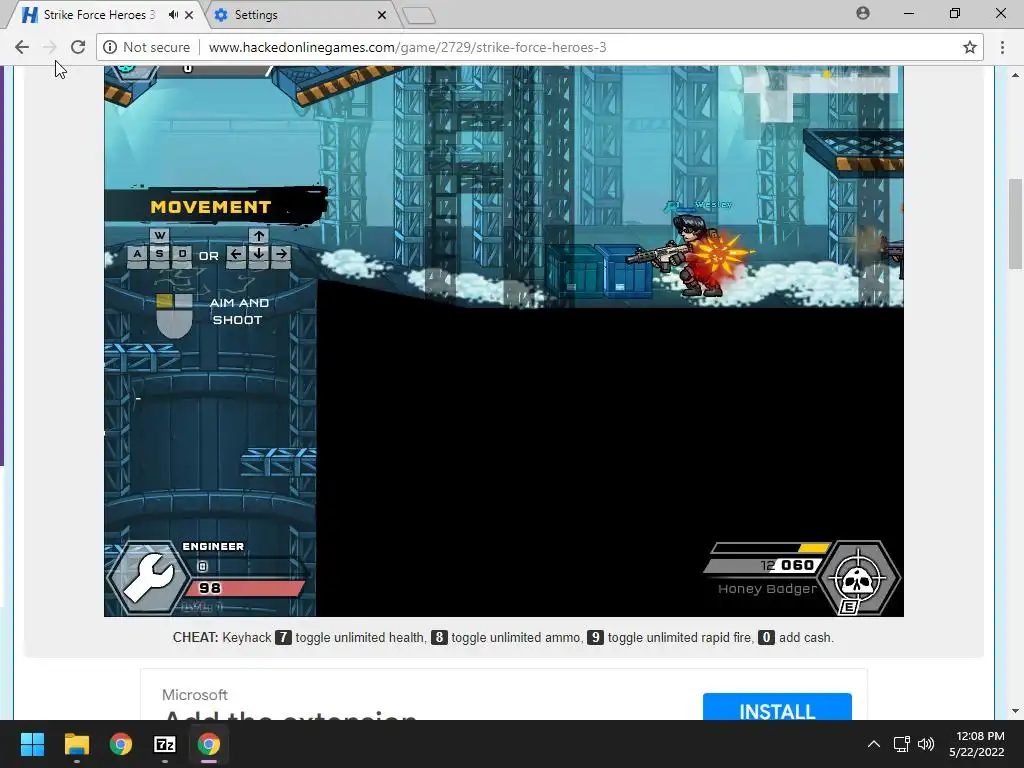Open a new tab button
The height and width of the screenshot is (768, 1024).
pyautogui.click(x=419, y=15)
